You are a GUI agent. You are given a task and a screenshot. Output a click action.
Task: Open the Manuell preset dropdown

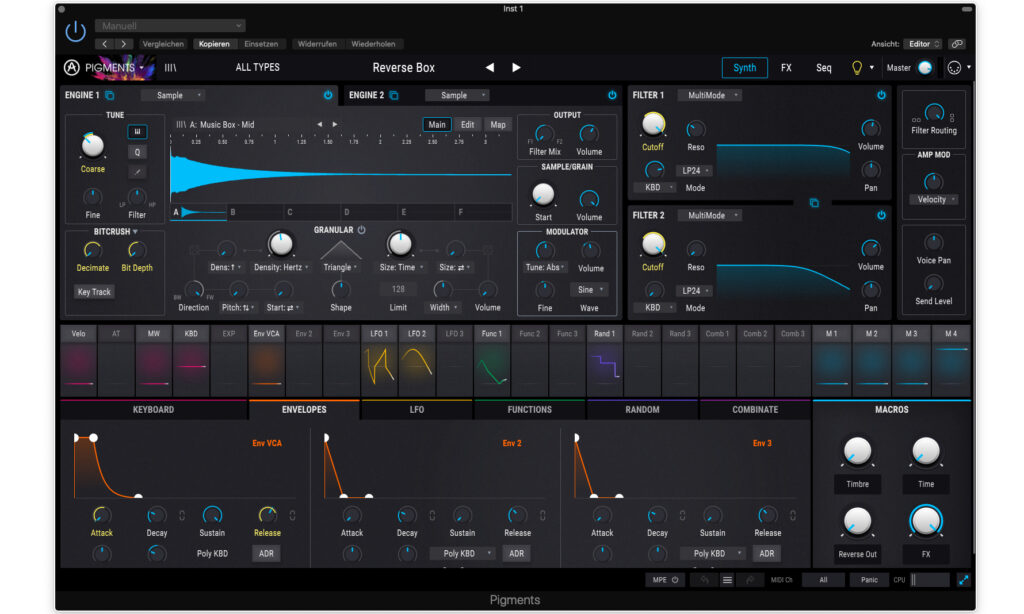170,26
